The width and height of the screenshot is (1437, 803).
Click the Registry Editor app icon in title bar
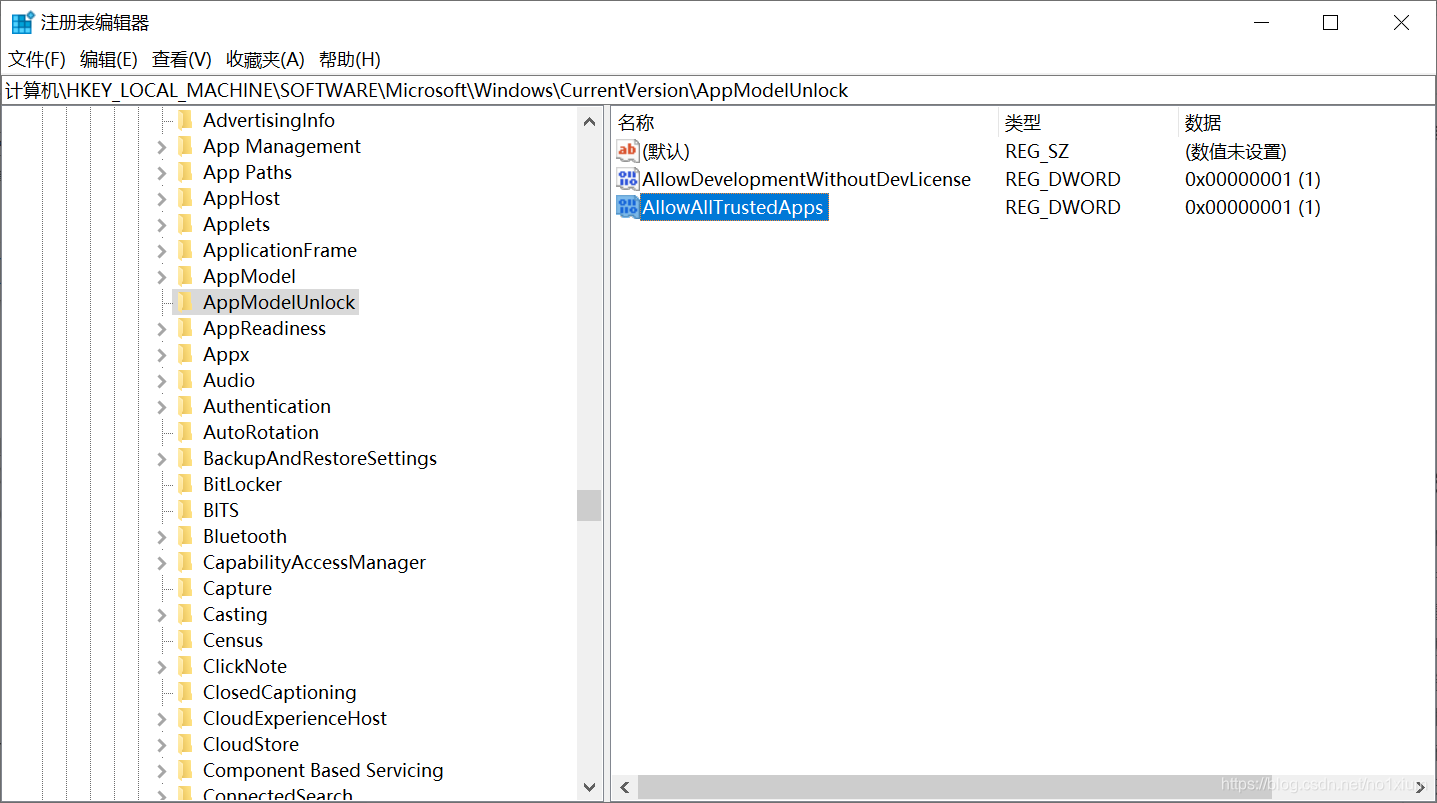(22, 22)
